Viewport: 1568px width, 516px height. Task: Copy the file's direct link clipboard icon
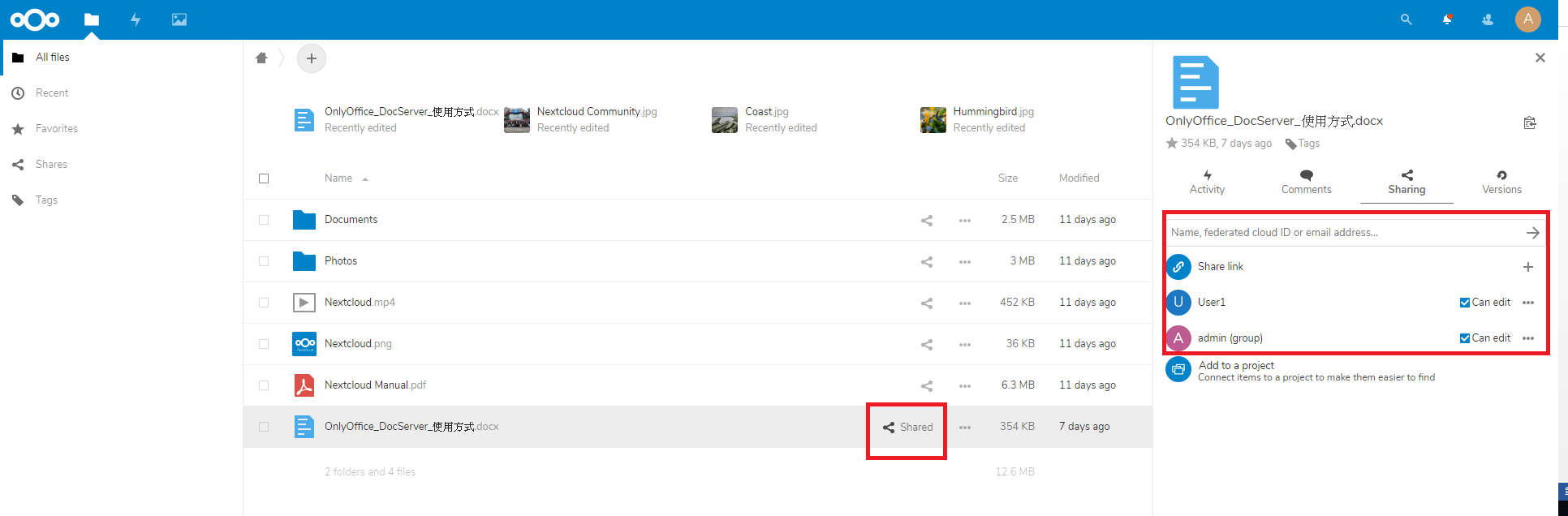click(x=1530, y=123)
